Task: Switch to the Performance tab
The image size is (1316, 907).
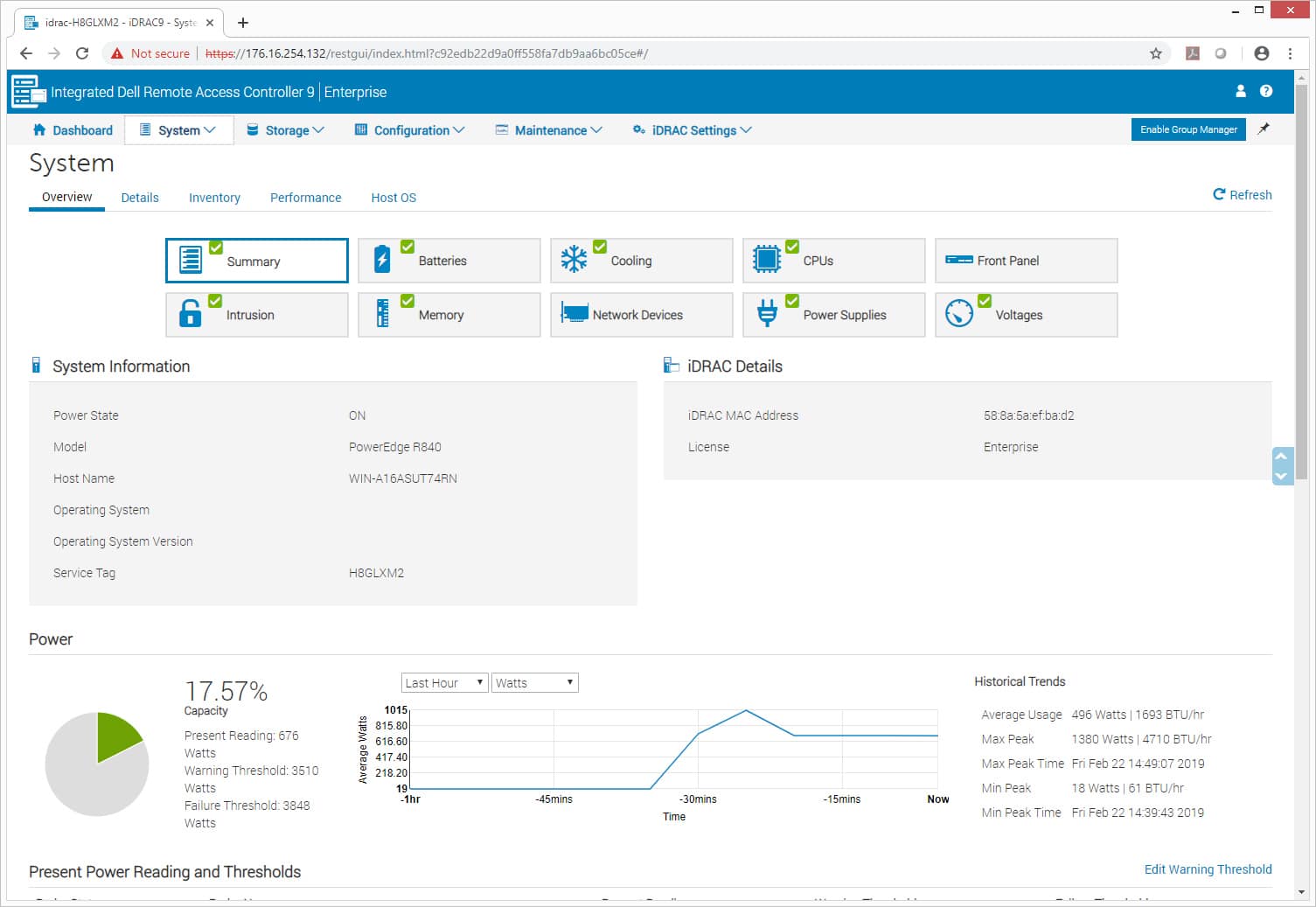Action: 305,198
